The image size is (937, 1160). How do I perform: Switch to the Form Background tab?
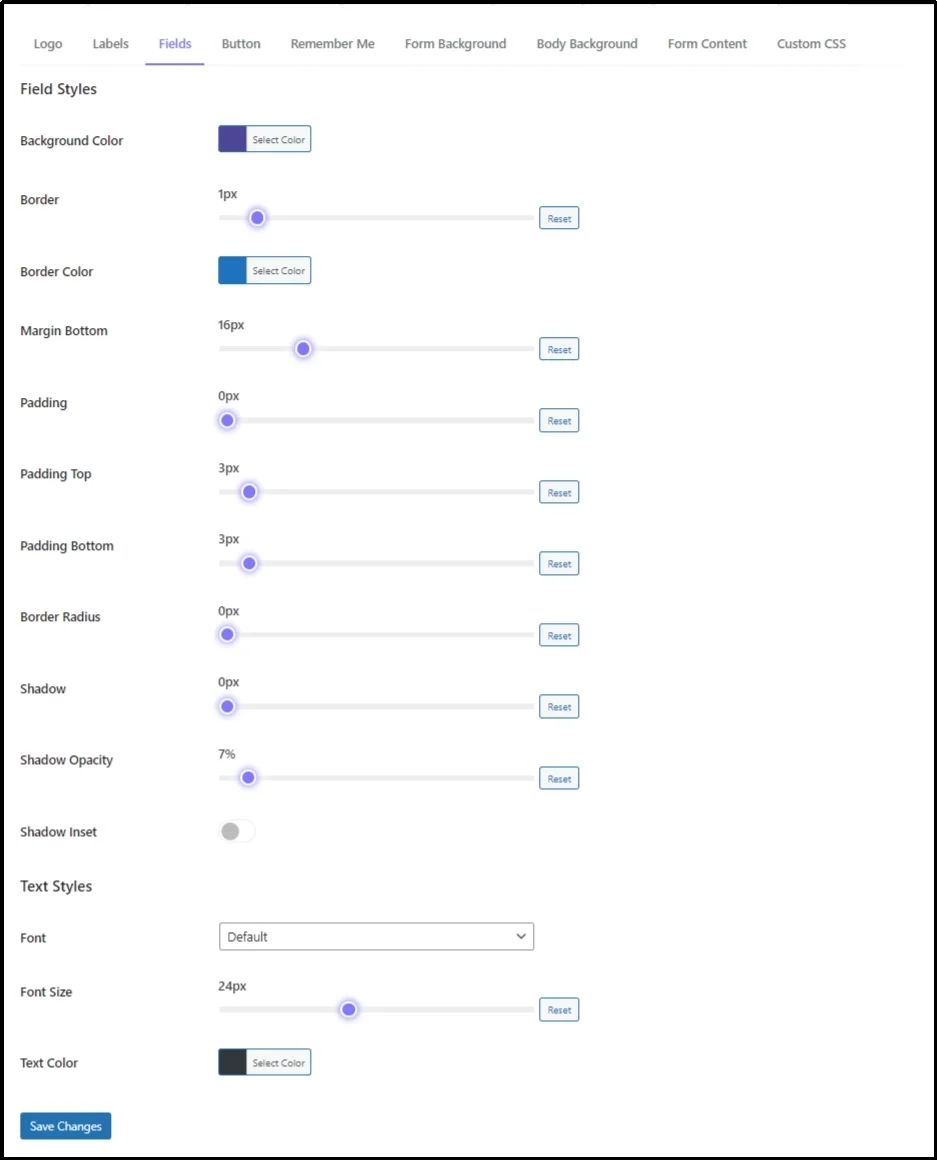455,43
